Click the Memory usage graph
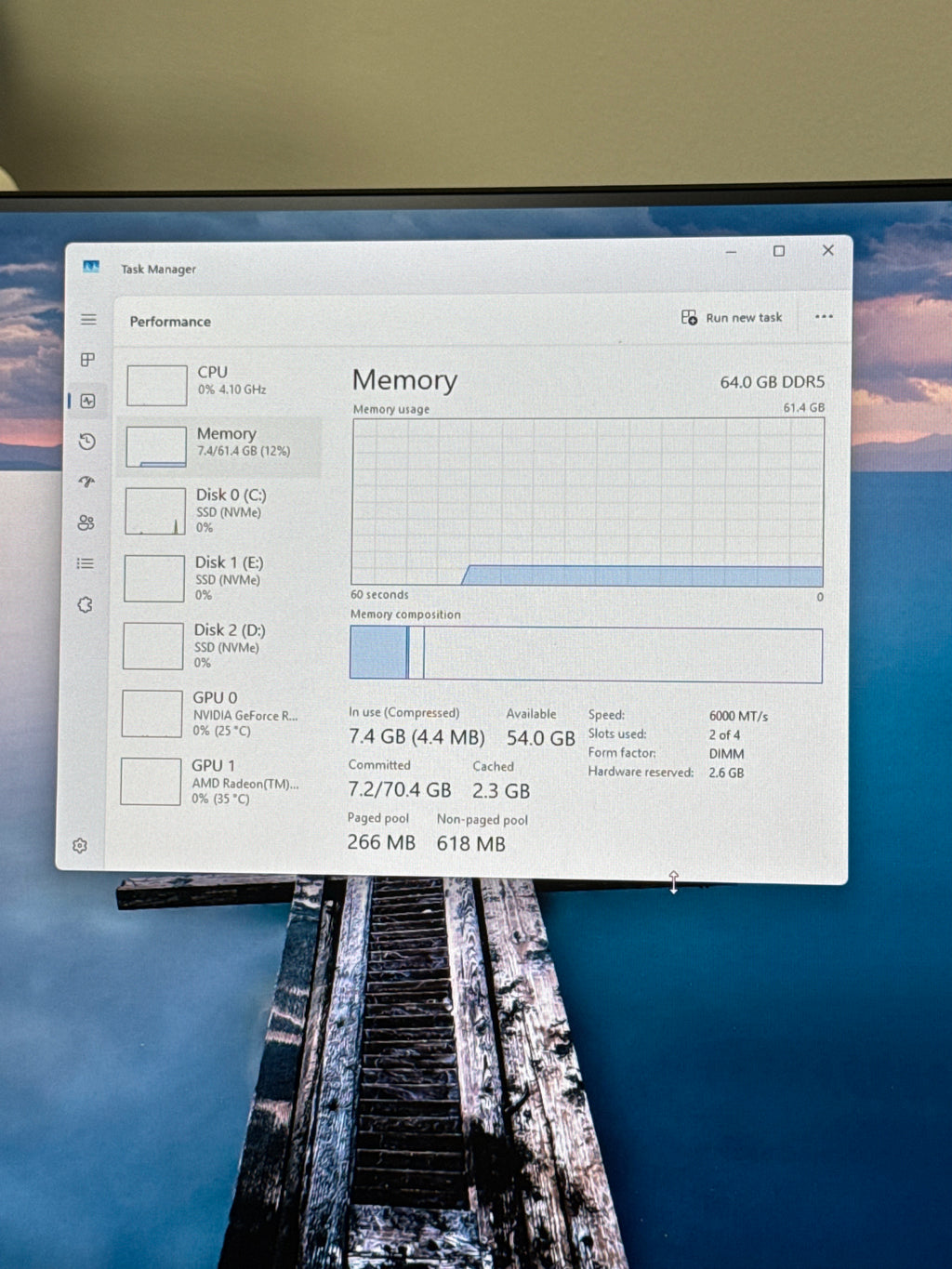Viewport: 952px width, 1269px height. 588,502
